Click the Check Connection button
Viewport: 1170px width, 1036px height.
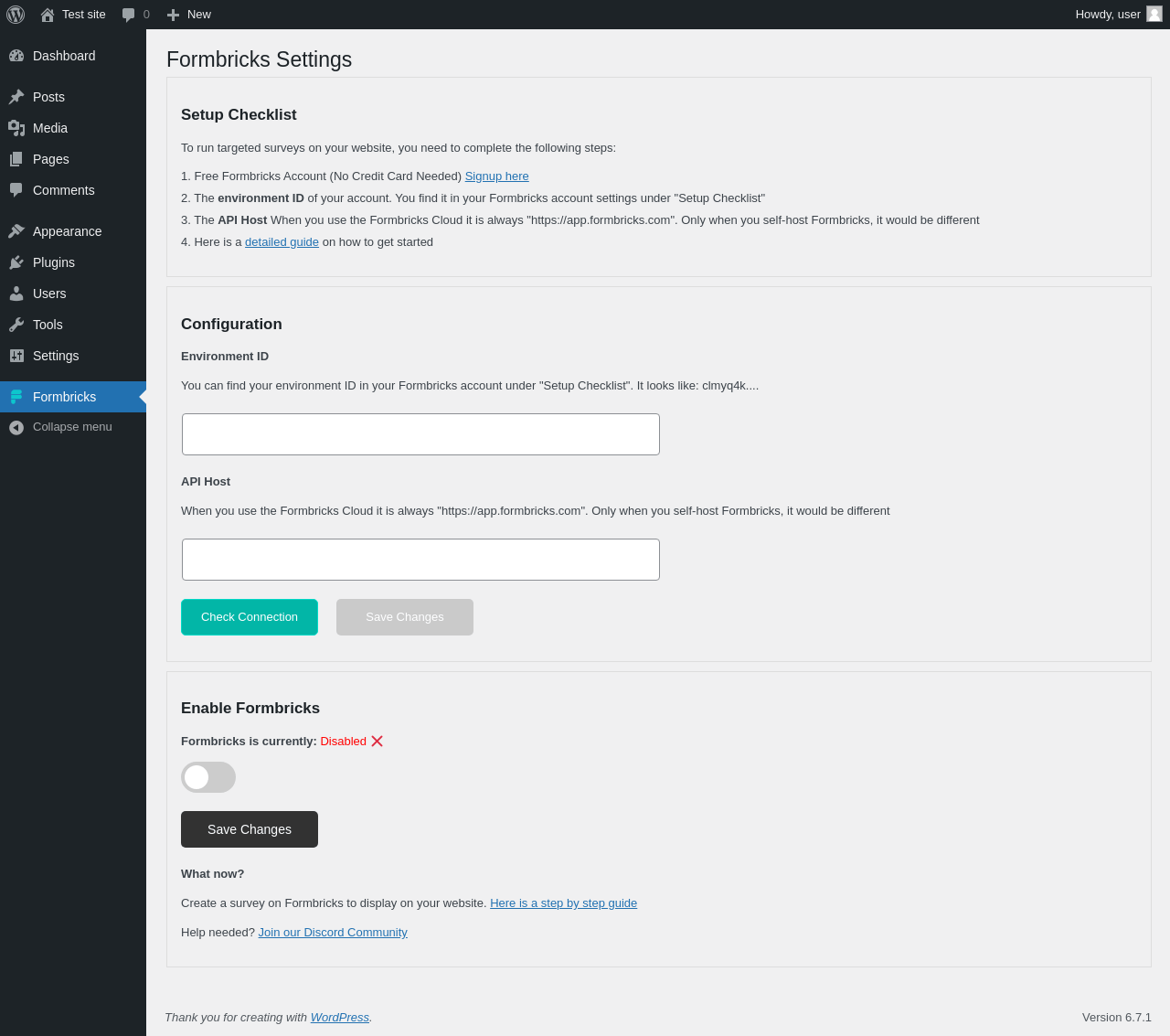pyautogui.click(x=250, y=617)
